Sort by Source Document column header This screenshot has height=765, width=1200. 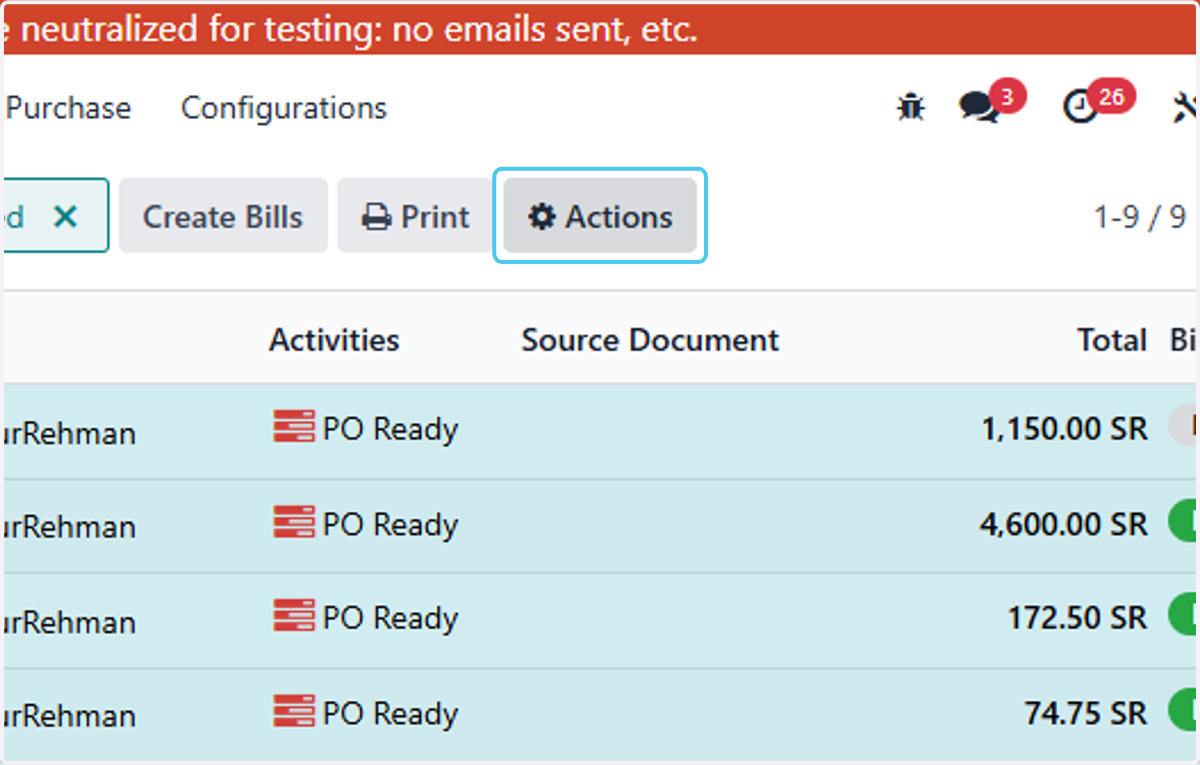tap(650, 340)
